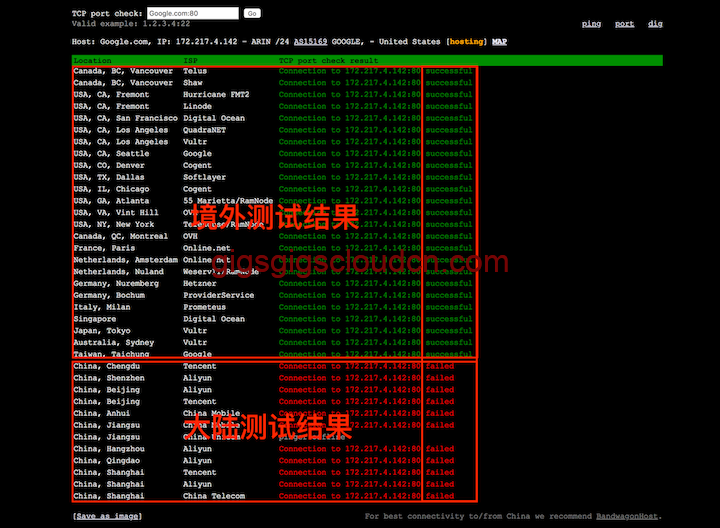Click the China, Hangzhou location
720x528 pixels.
pyautogui.click(x=109, y=449)
